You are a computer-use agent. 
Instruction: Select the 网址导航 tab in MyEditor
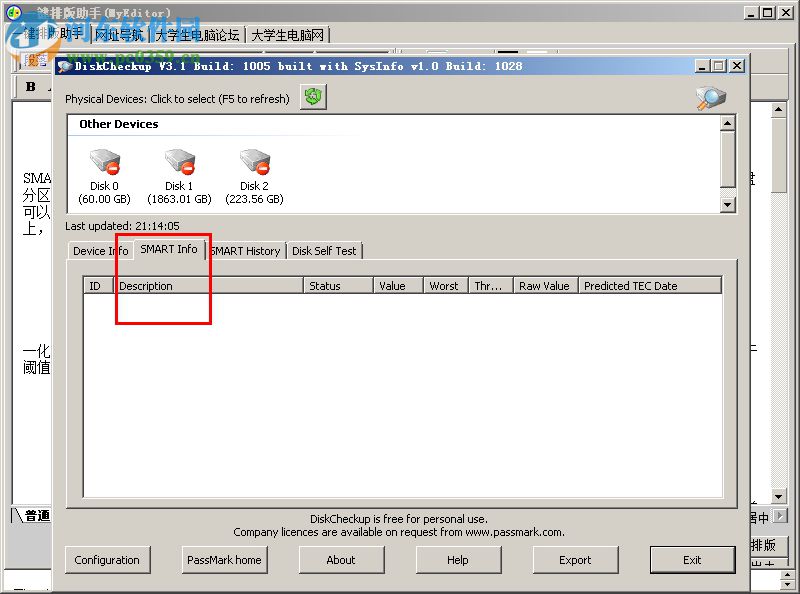click(118, 34)
